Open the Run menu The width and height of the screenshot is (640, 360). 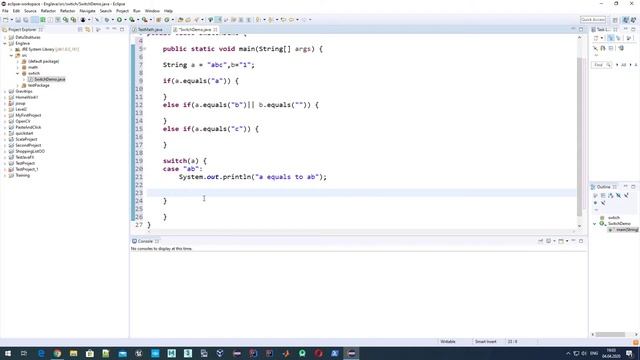[x=137, y=11]
